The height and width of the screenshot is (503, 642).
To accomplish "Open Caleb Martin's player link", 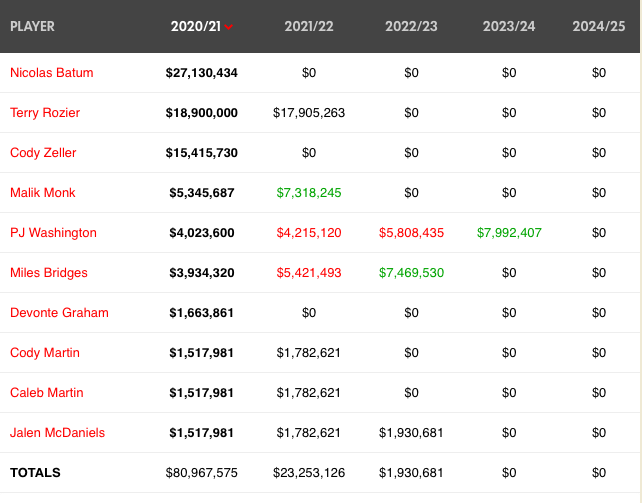I will (47, 392).
